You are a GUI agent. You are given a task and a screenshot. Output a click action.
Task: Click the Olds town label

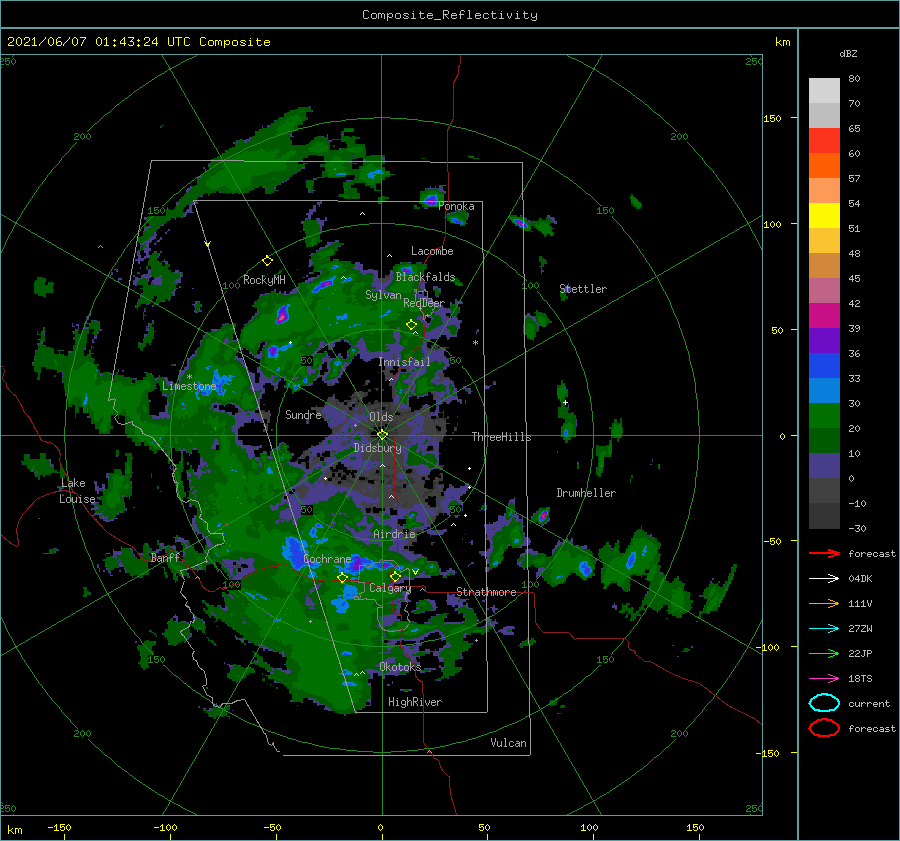click(381, 417)
